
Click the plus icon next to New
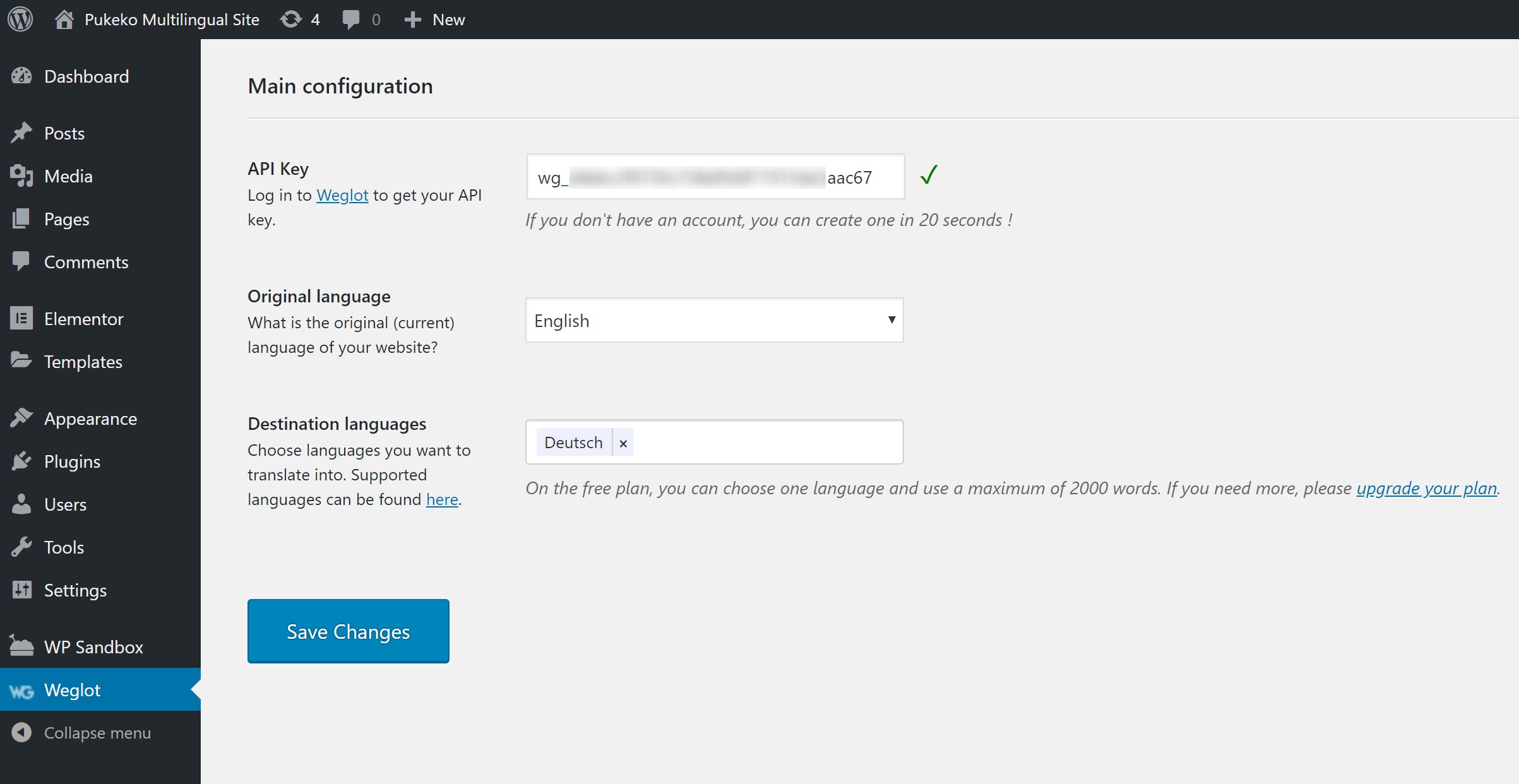pos(412,20)
